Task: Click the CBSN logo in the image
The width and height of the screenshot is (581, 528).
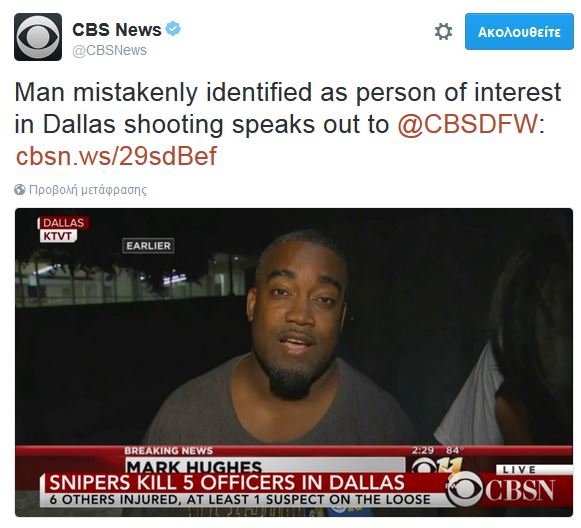Action: pyautogui.click(x=501, y=490)
